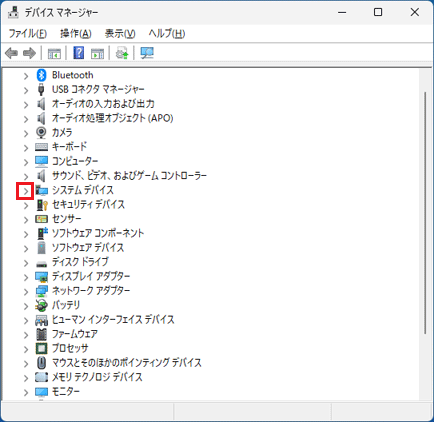The height and width of the screenshot is (422, 434).
Task: Click the blue Help question mark icon
Action: [x=79, y=53]
